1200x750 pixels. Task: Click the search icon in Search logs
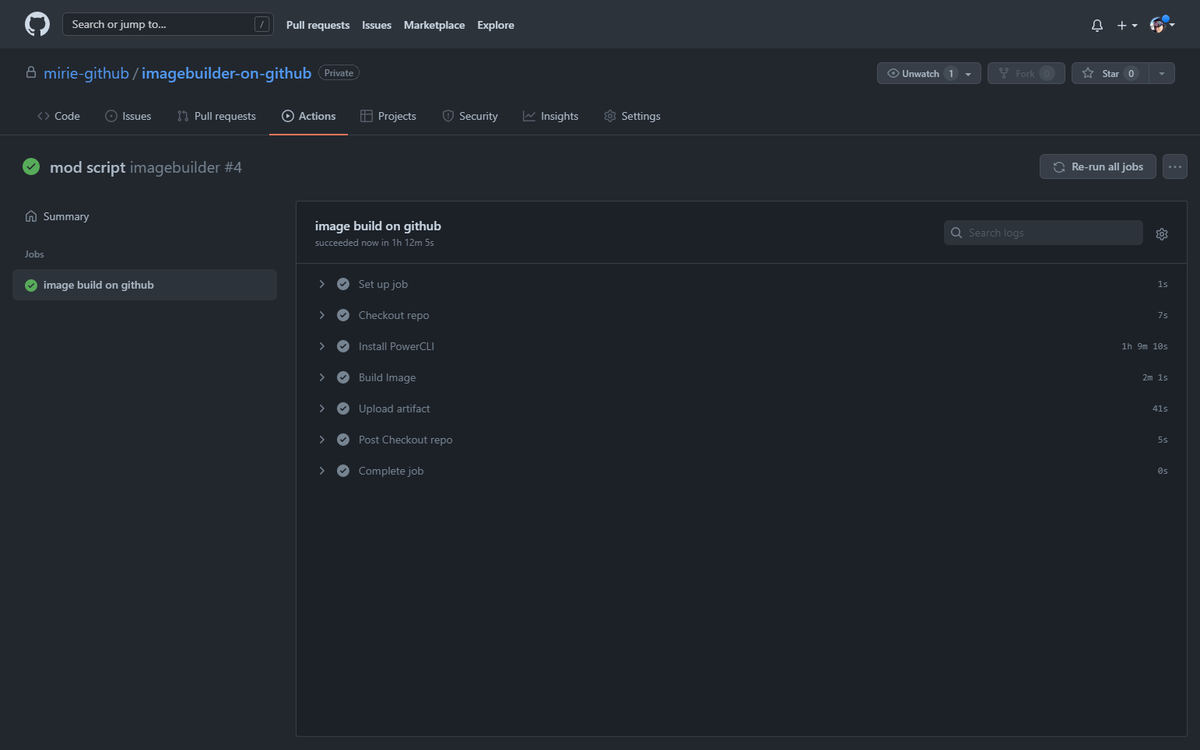coord(957,233)
